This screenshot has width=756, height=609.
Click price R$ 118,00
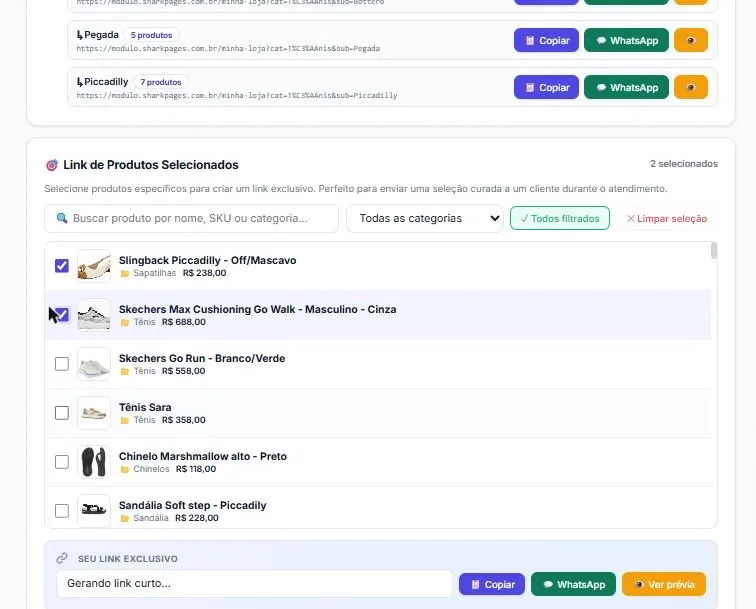(196, 469)
